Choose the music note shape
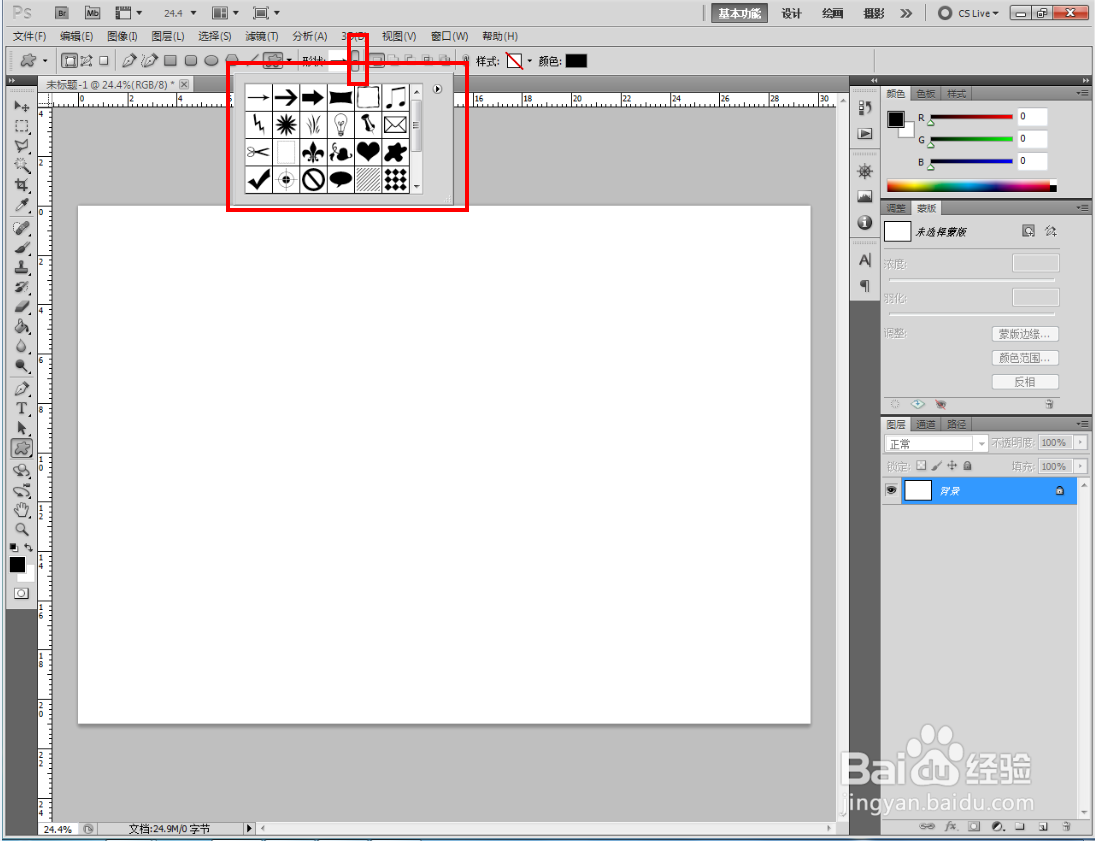This screenshot has width=1095, height=841. coord(395,97)
